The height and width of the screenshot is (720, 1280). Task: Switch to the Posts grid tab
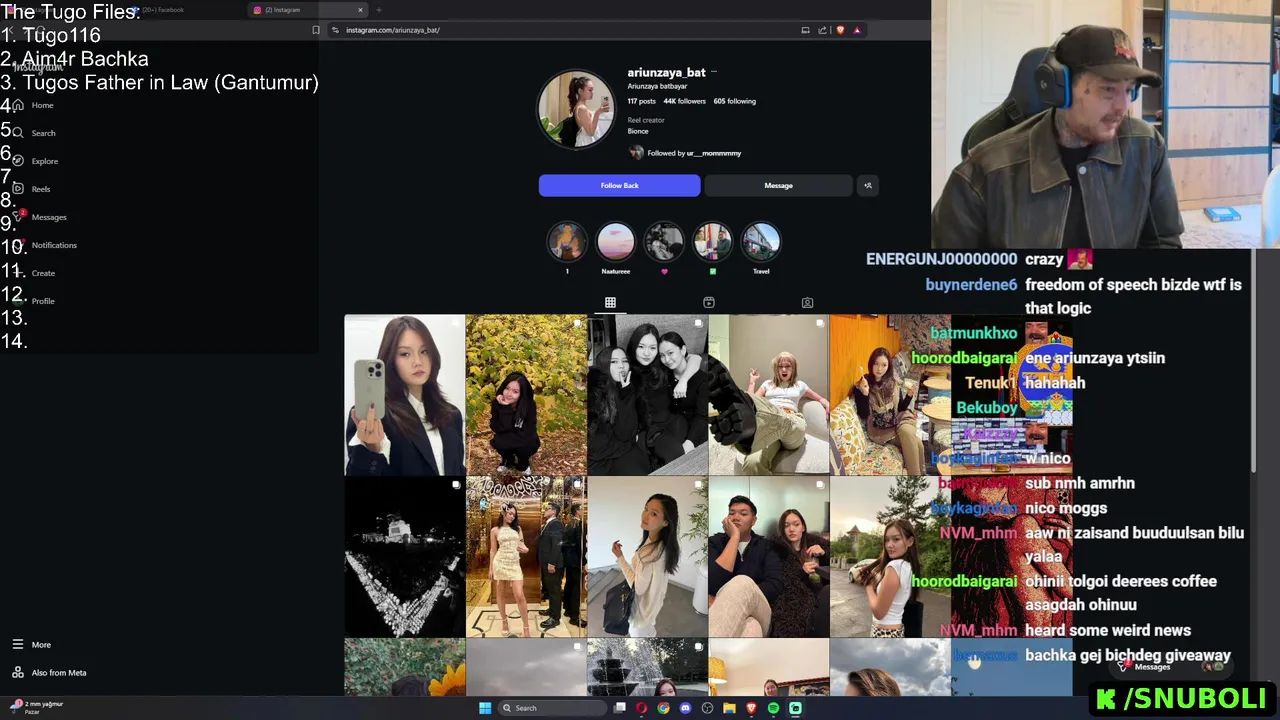pos(610,302)
